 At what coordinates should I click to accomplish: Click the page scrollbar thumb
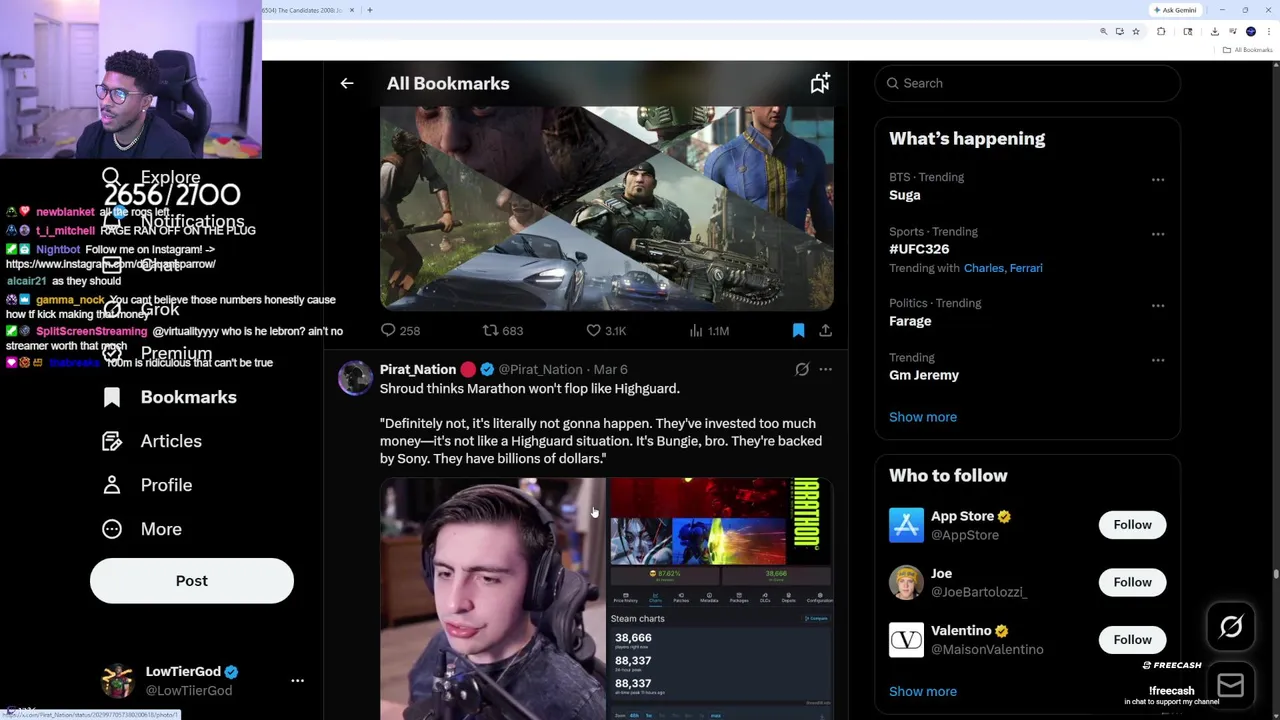click(x=1275, y=573)
